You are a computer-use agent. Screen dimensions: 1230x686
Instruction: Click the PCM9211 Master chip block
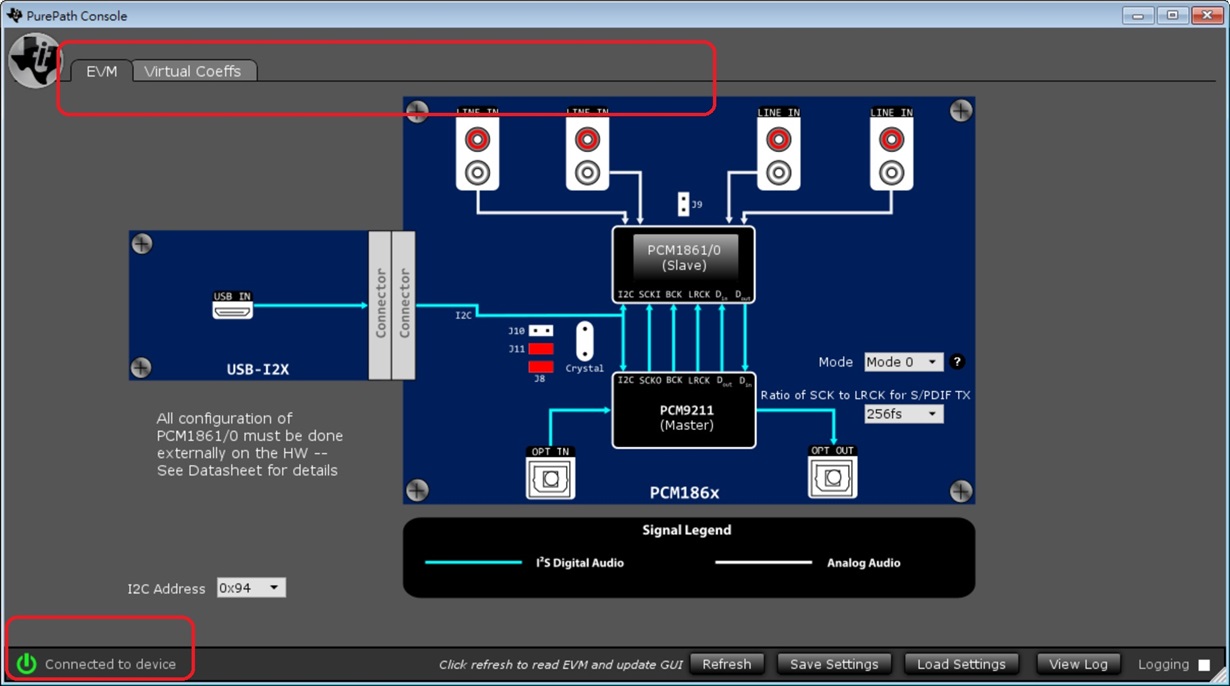[x=684, y=410]
